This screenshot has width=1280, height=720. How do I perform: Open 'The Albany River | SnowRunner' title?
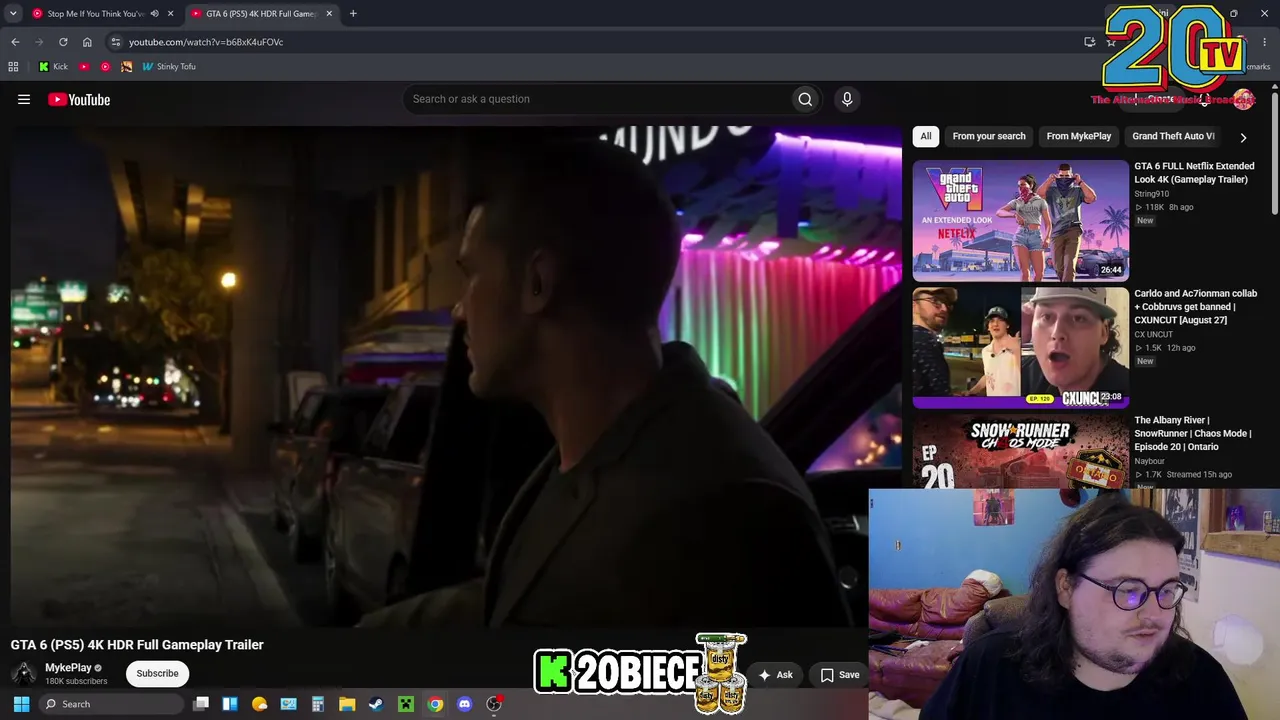1193,434
